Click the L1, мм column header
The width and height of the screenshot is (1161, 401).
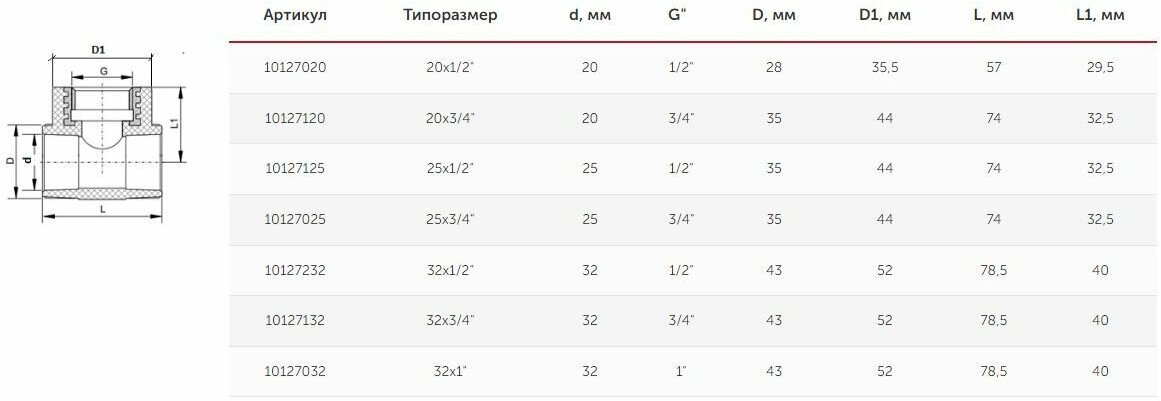[1100, 16]
